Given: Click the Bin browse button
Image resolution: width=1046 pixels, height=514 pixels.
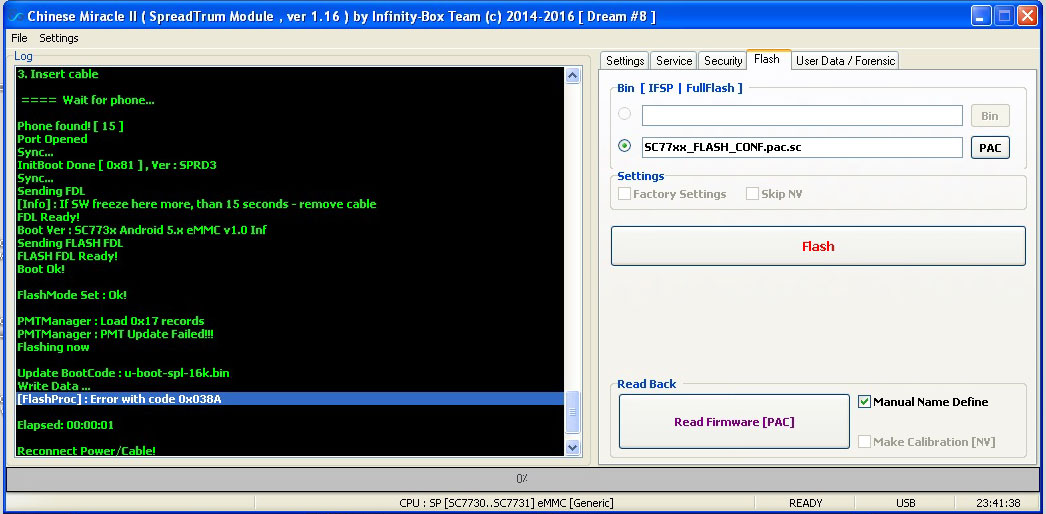Looking at the screenshot, I should [990, 116].
